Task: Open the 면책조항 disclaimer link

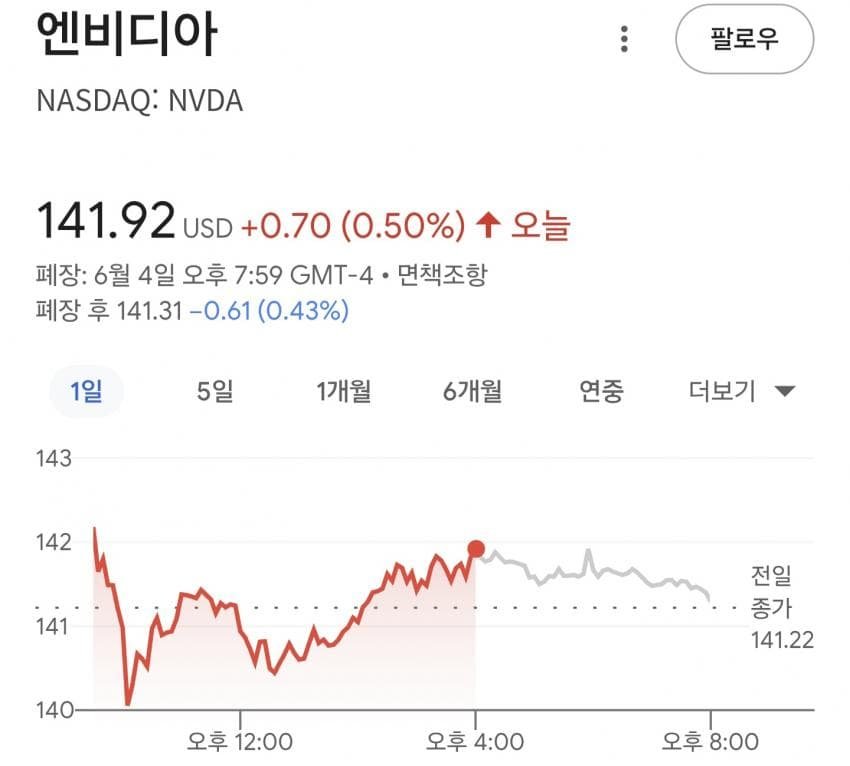Action: tap(443, 275)
